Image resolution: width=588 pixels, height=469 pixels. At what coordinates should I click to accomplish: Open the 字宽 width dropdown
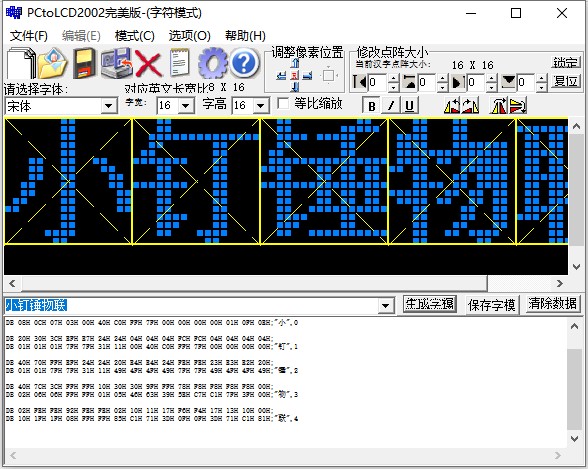[x=186, y=105]
